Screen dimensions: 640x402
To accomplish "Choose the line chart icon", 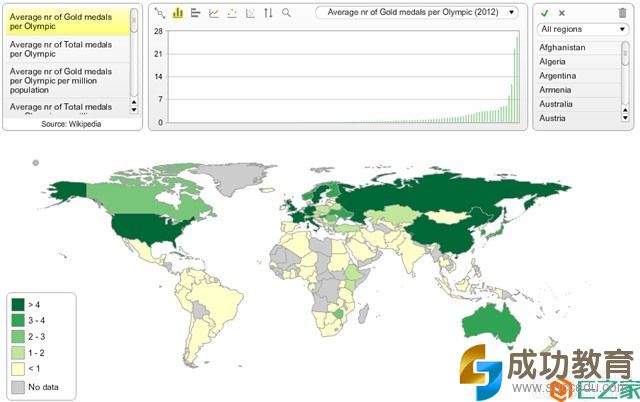I will tap(214, 13).
